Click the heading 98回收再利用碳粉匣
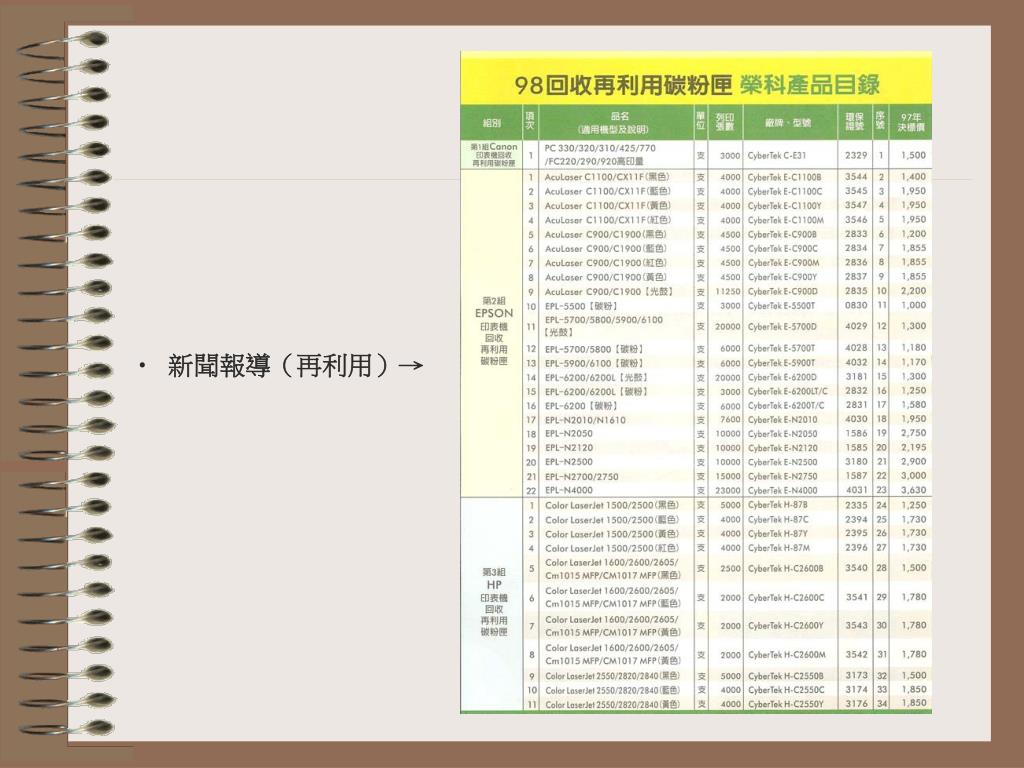The height and width of the screenshot is (768, 1024). pyautogui.click(x=623, y=85)
